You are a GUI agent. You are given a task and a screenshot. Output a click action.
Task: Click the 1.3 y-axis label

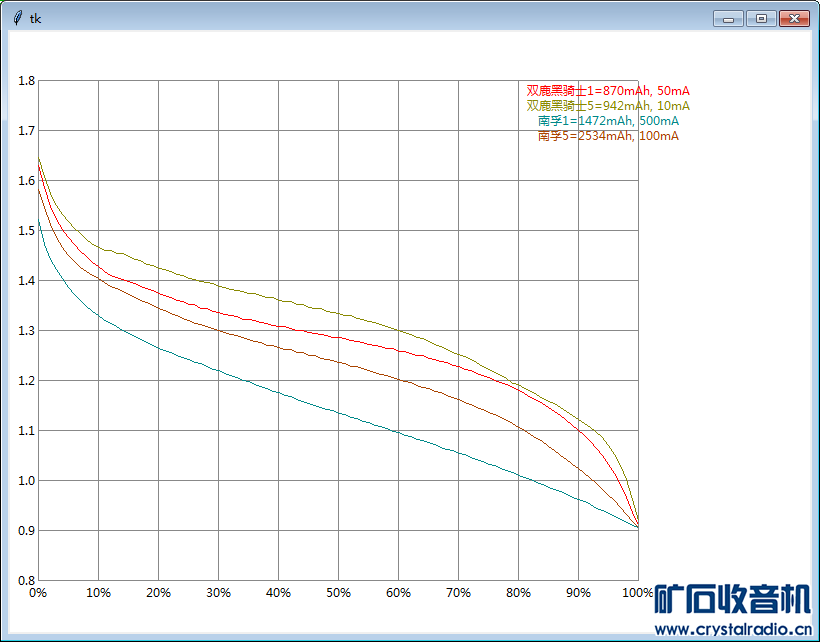pos(27,331)
